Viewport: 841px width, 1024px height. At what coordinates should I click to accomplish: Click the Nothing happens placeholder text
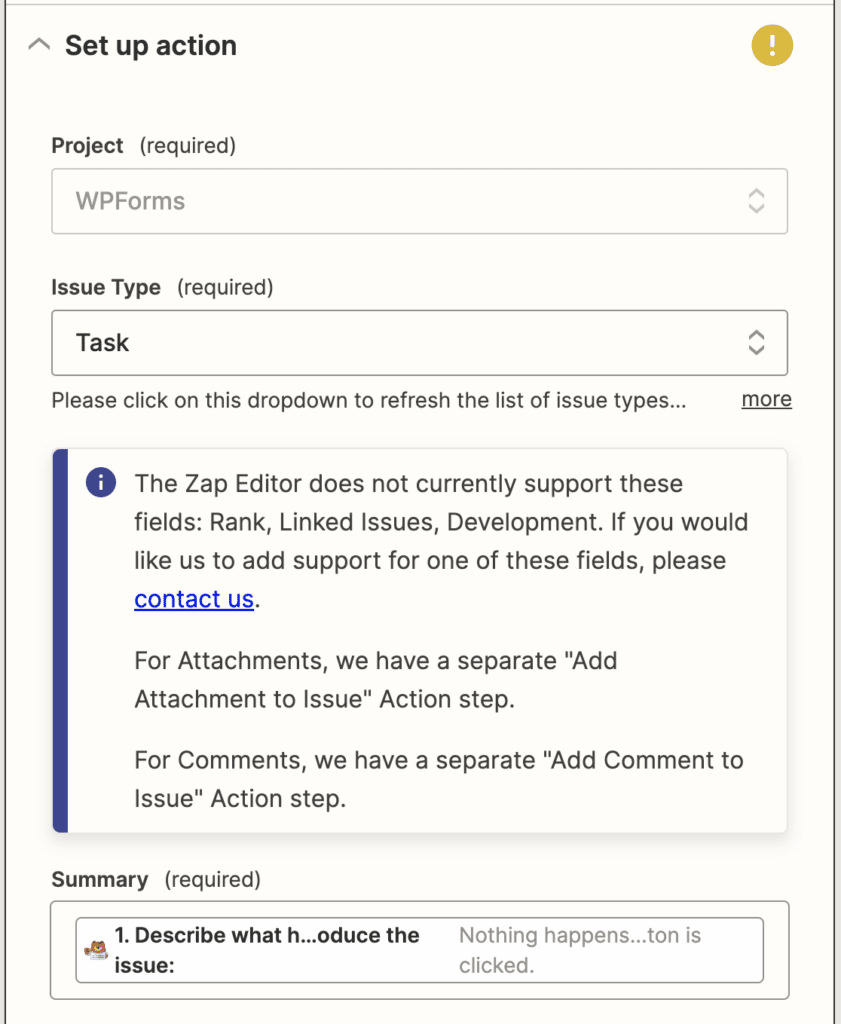[x=565, y=948]
